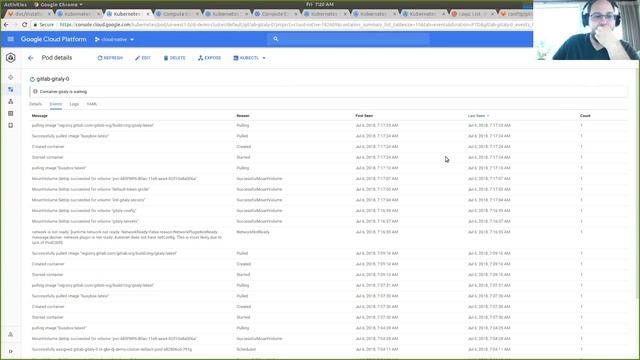
Task: Click the search magnifier icon in GCP header
Action: (276, 39)
